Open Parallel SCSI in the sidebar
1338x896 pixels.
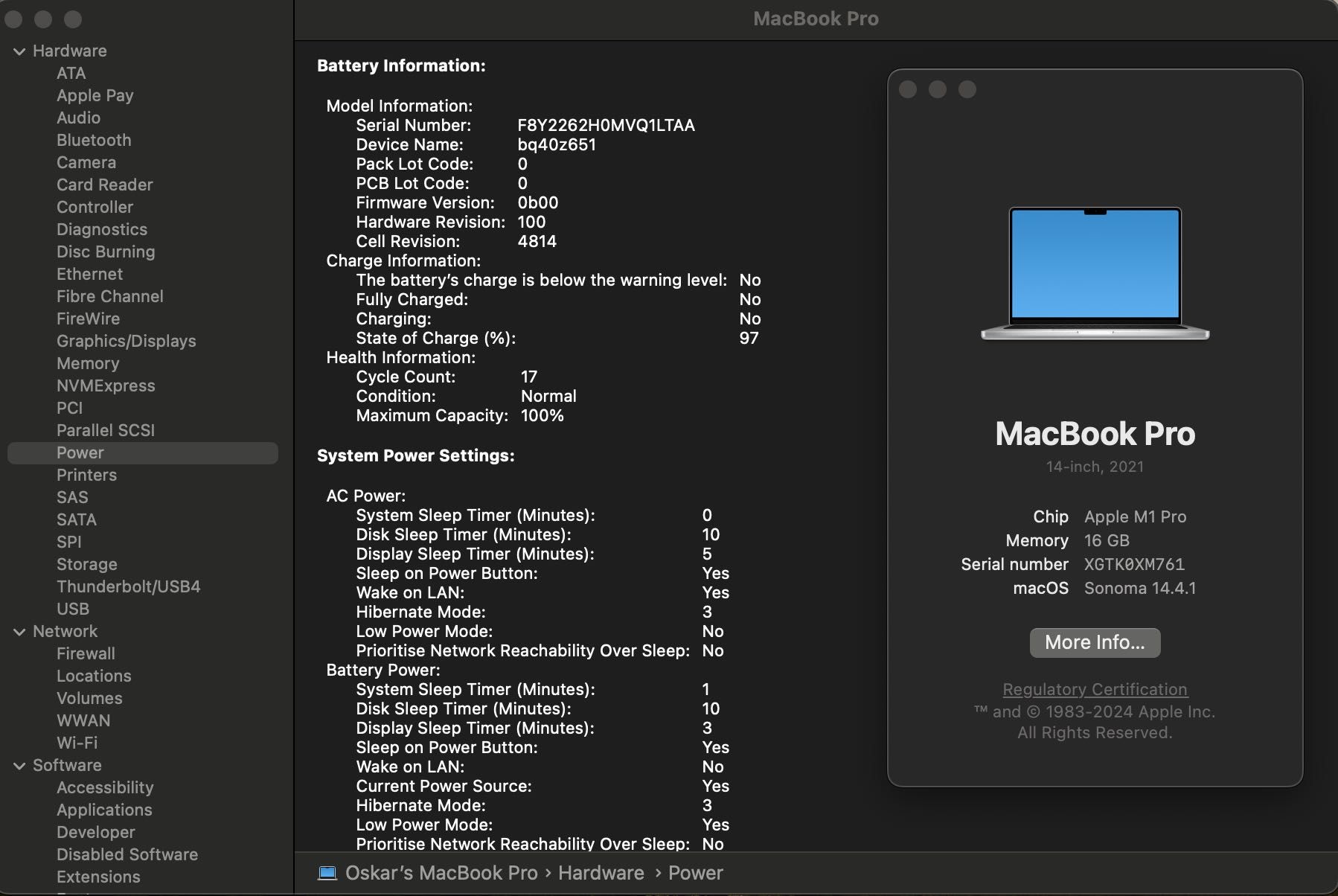coord(106,430)
